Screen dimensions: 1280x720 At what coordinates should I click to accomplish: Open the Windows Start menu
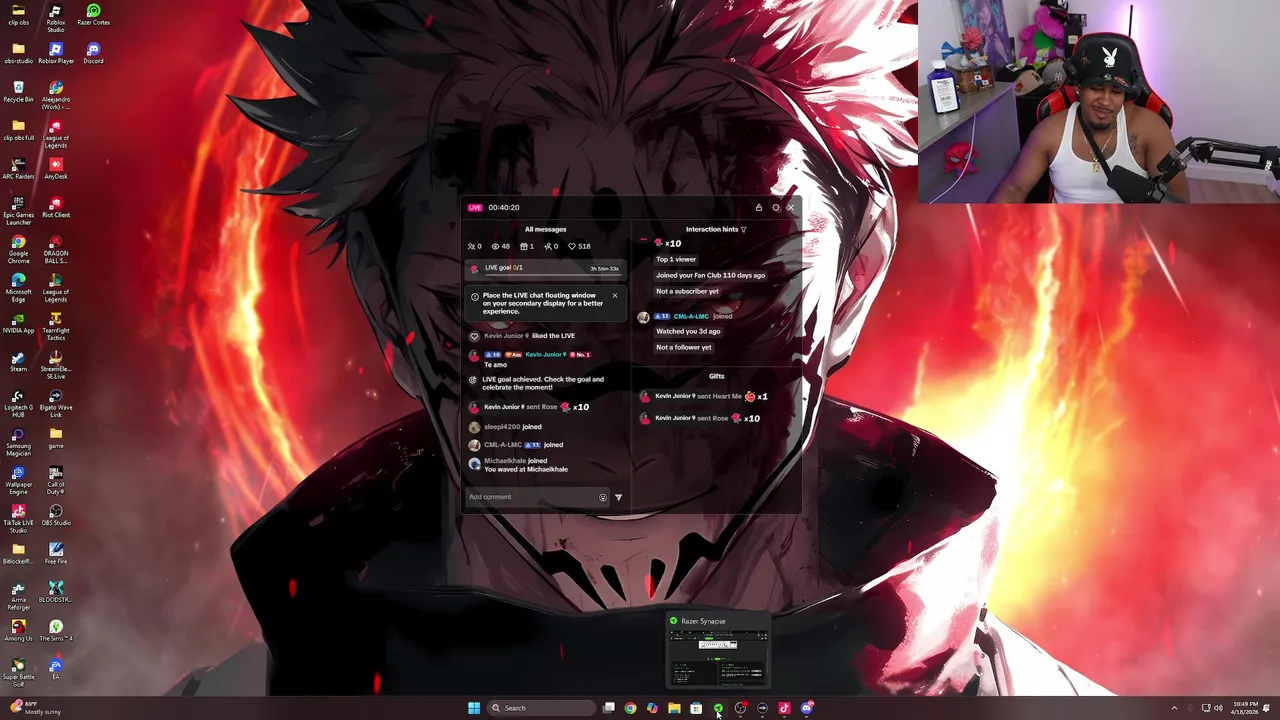(473, 708)
